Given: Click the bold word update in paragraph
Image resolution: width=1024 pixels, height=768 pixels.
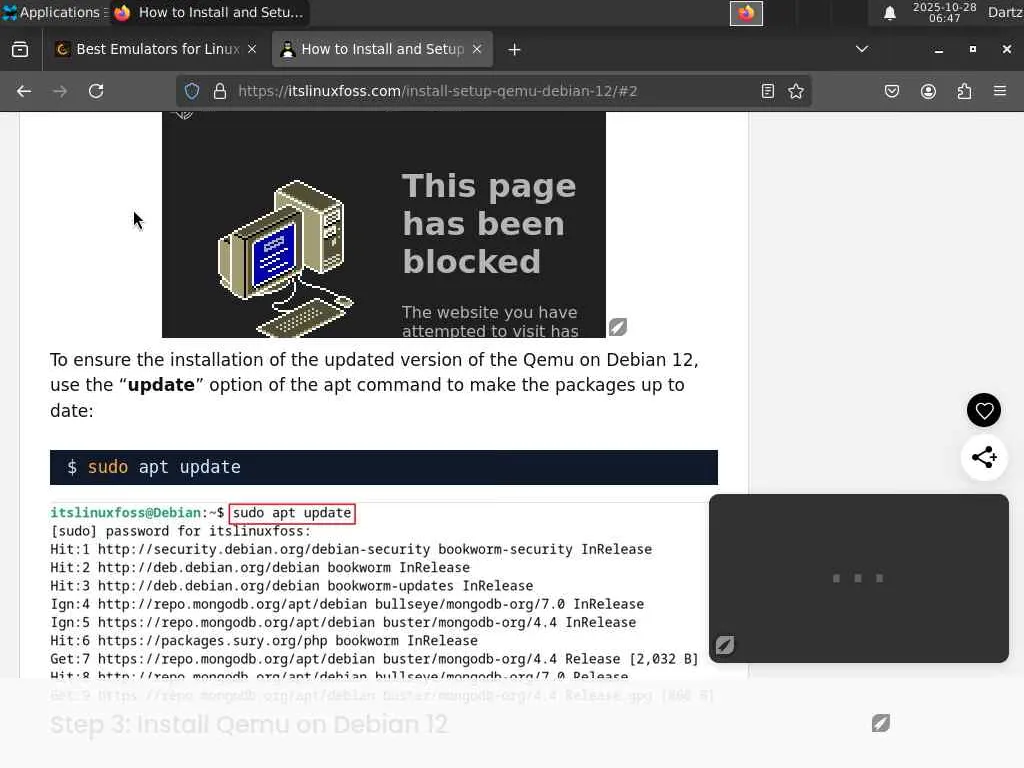Looking at the screenshot, I should pos(161,385).
